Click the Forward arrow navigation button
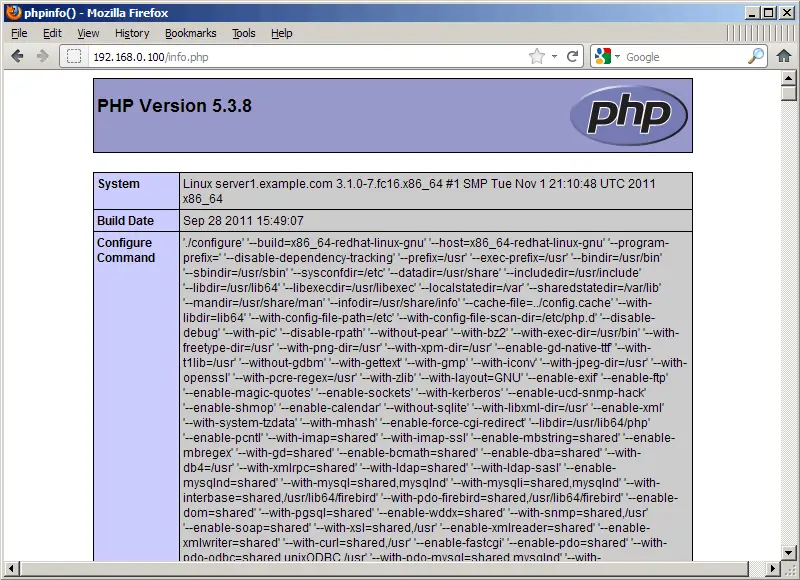The height and width of the screenshot is (580, 800). tap(43, 56)
